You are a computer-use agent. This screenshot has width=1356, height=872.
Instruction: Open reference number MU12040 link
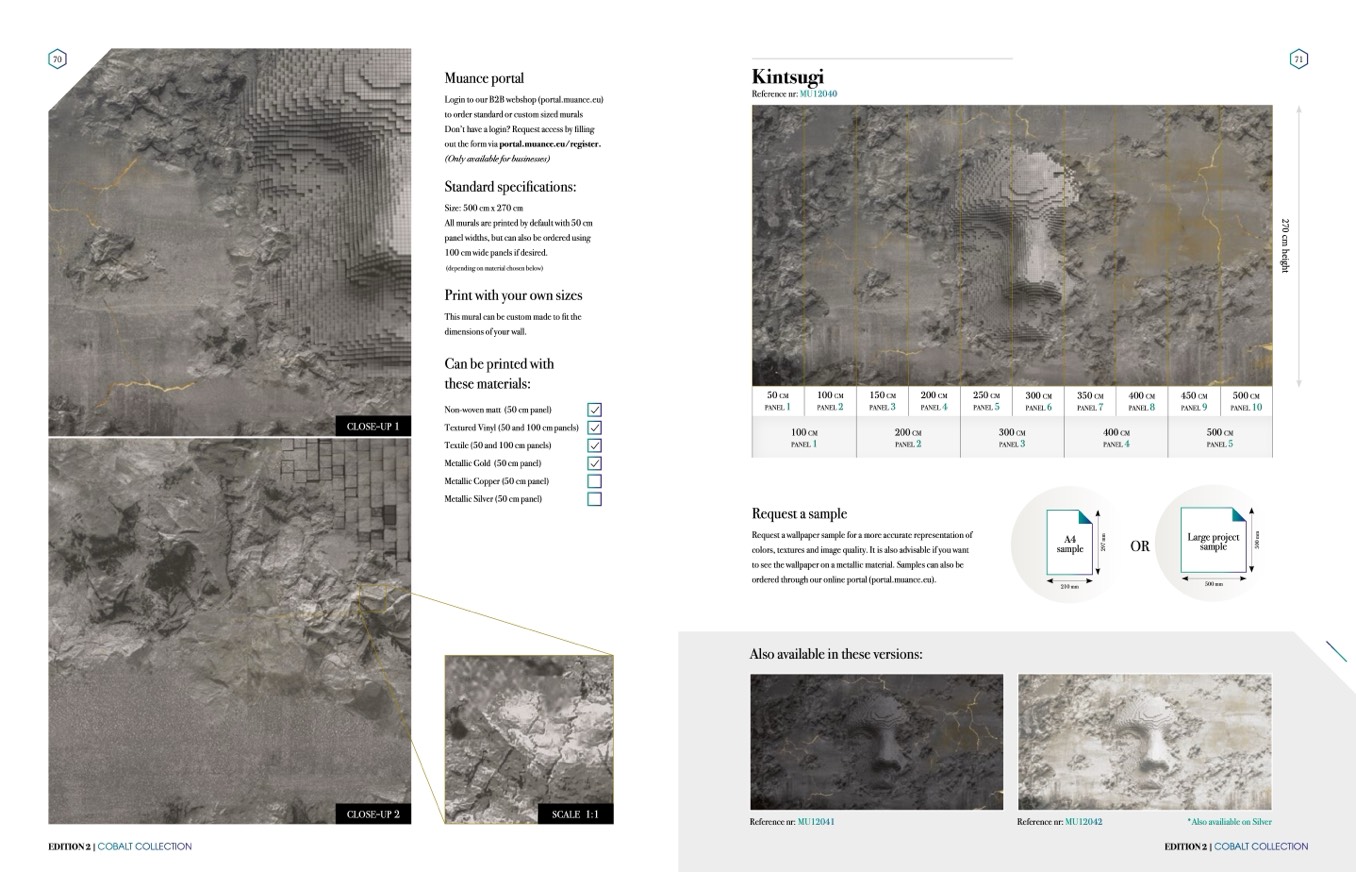[x=818, y=94]
